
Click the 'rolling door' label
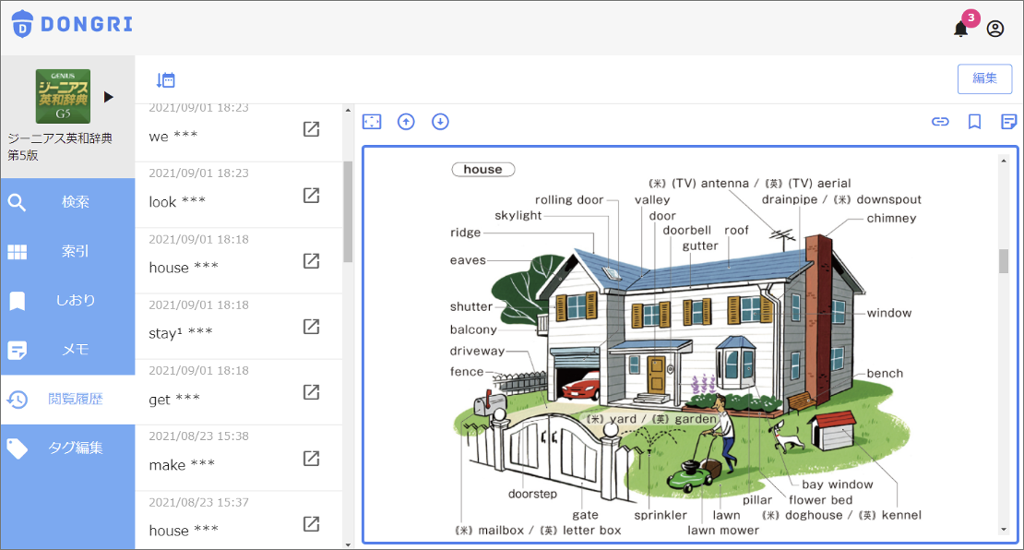(569, 200)
